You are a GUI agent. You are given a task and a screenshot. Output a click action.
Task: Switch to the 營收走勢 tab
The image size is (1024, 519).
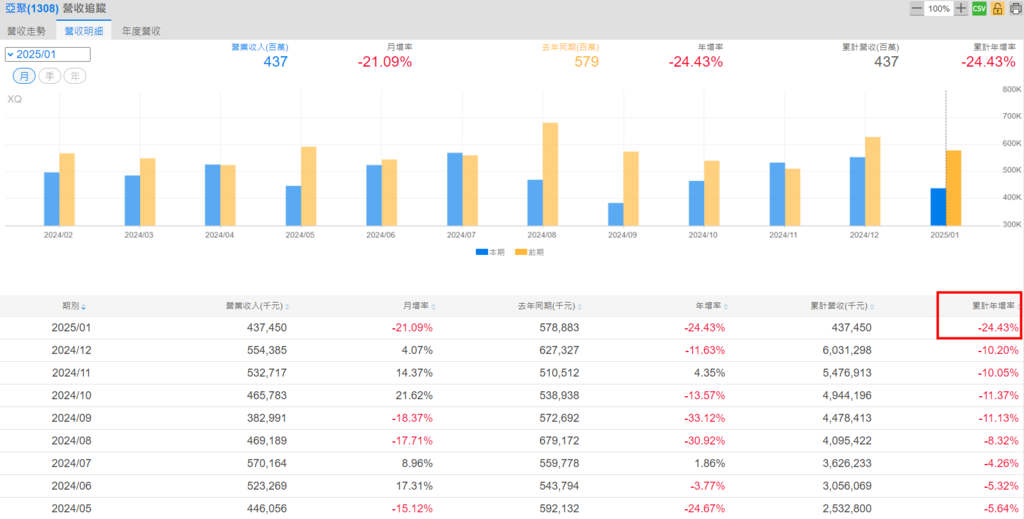coord(27,31)
